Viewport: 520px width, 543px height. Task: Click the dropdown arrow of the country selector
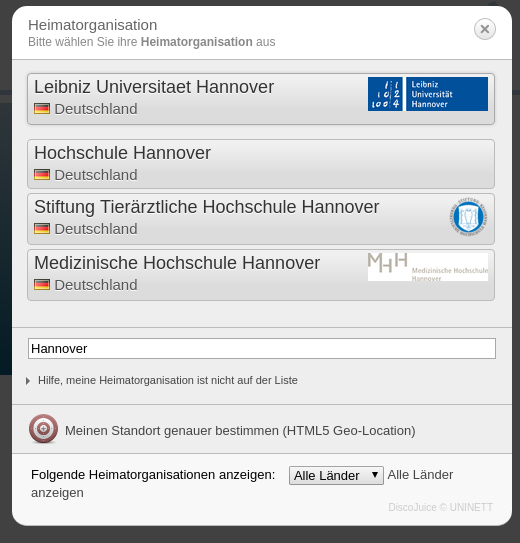tap(375, 475)
